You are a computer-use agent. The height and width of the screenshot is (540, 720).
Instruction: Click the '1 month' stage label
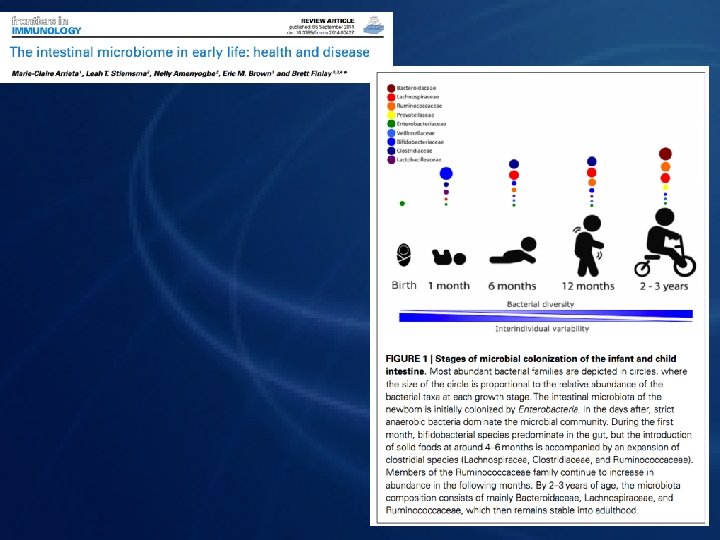click(x=449, y=286)
